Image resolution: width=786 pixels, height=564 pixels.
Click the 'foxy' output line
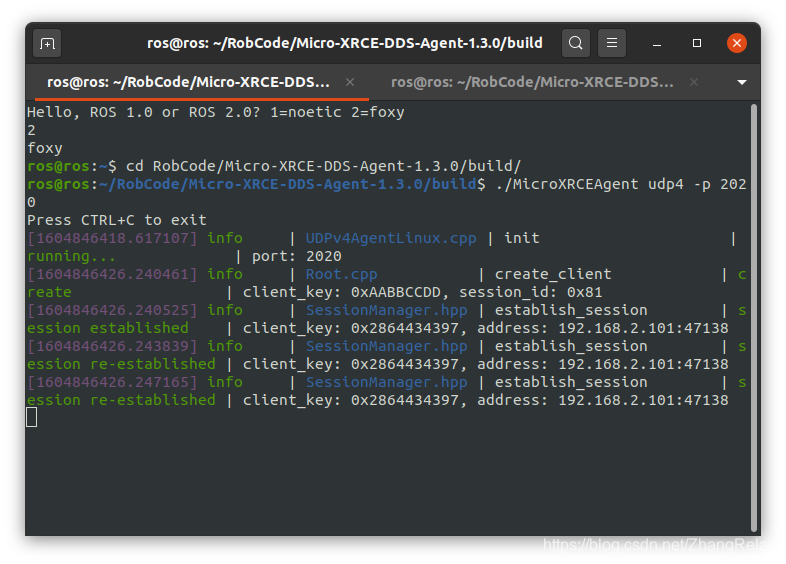pyautogui.click(x=45, y=148)
